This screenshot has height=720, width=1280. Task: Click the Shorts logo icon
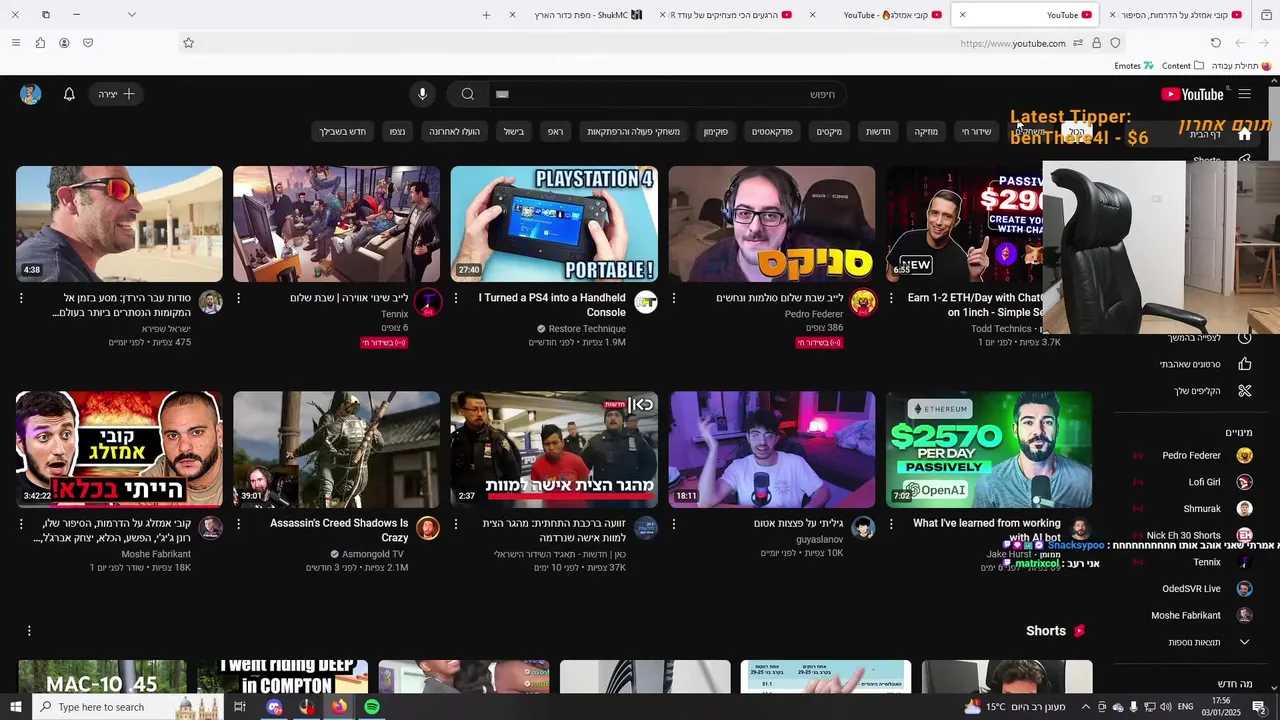1080,631
